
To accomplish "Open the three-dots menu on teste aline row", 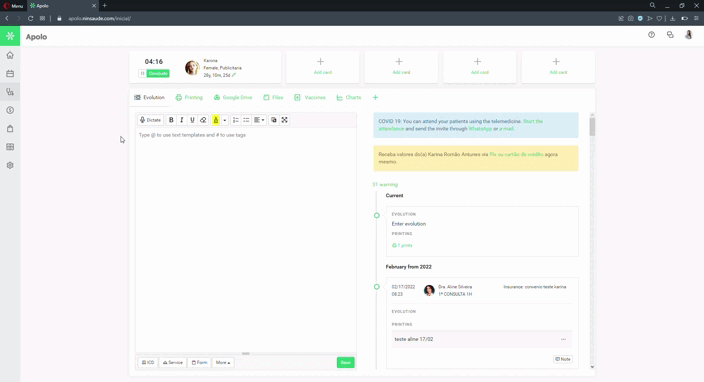I will [563, 339].
